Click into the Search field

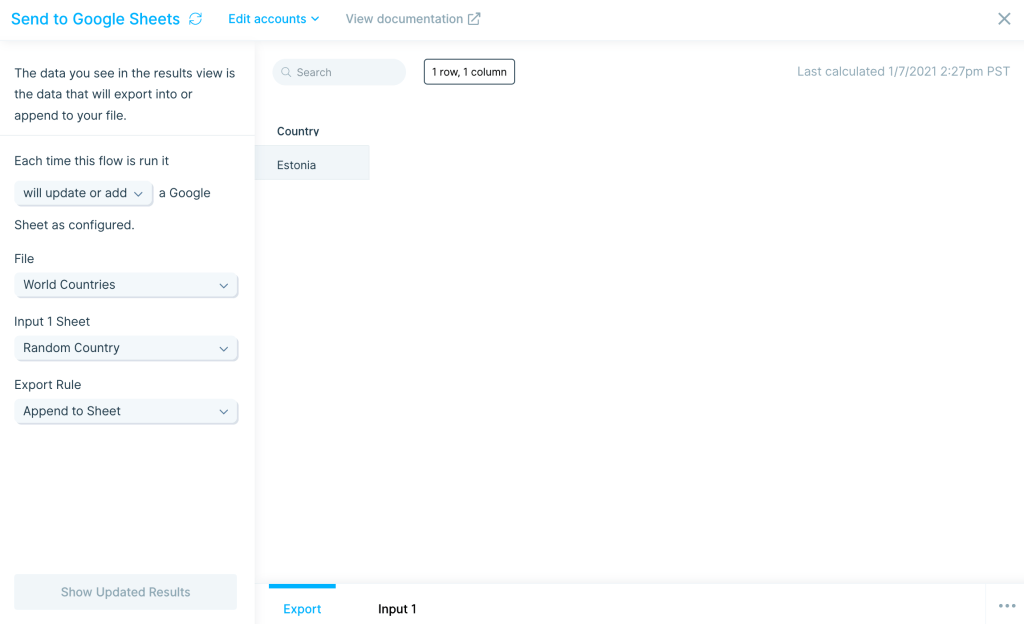[345, 73]
